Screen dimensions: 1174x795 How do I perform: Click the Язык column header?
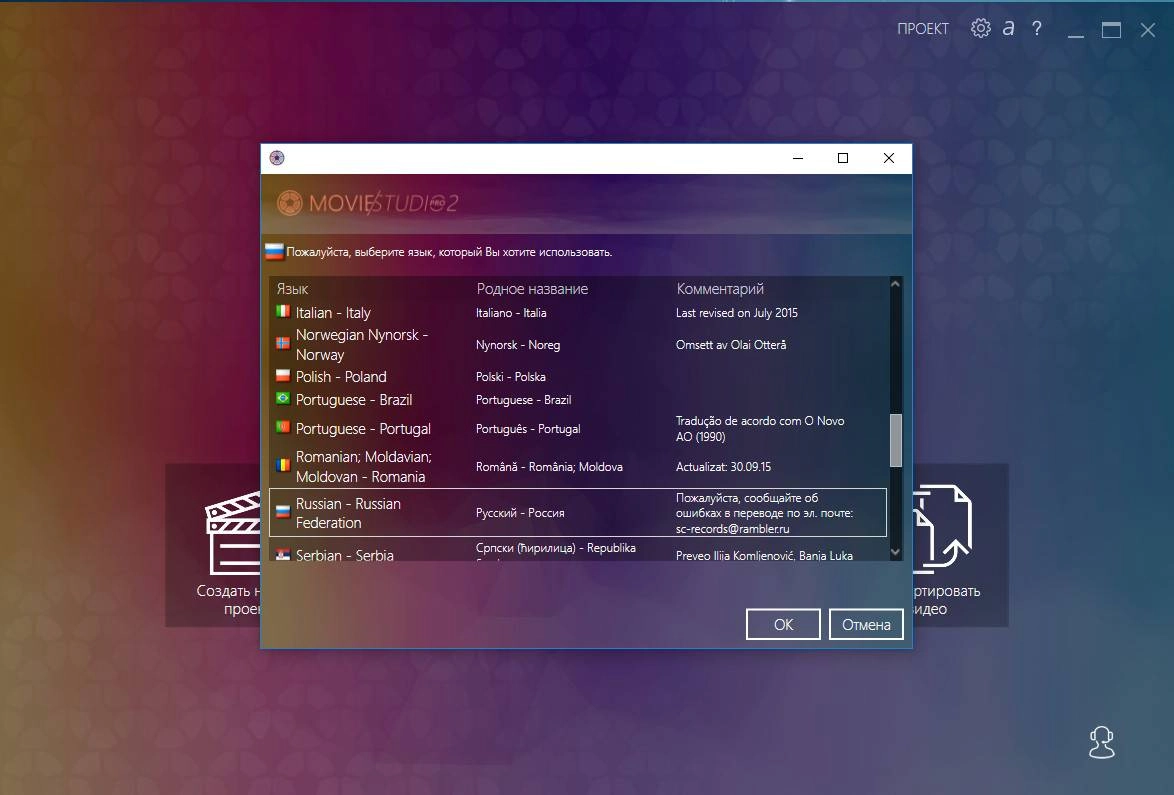(293, 289)
